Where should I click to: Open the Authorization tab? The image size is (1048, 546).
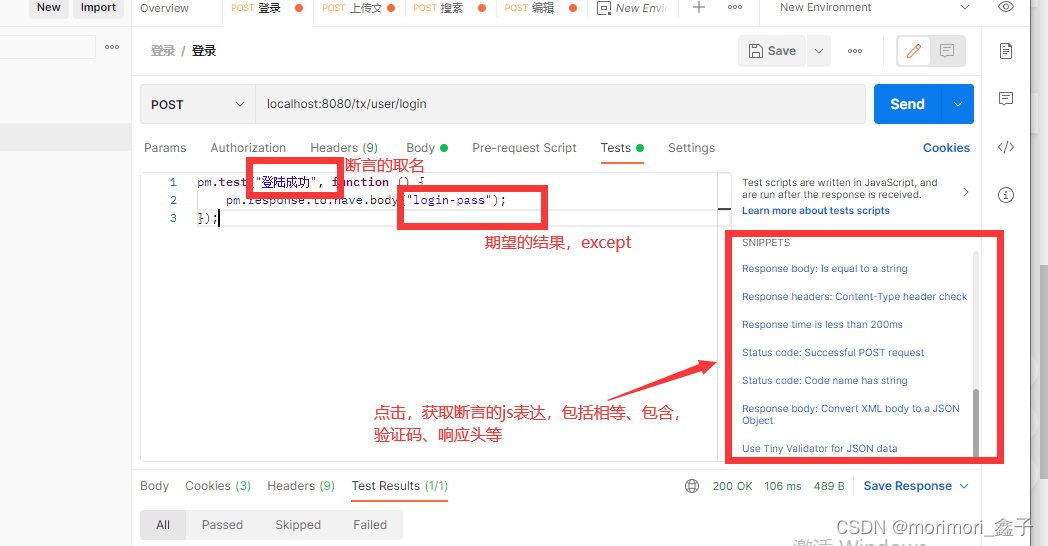tap(248, 148)
